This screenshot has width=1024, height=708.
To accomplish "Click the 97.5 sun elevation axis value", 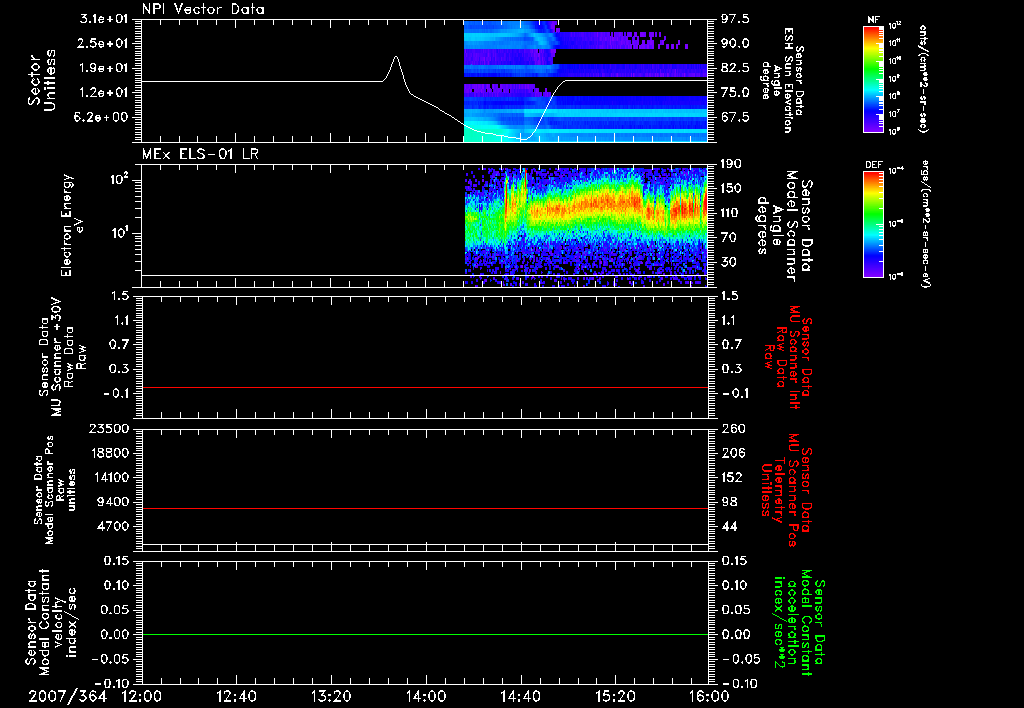I will [x=735, y=19].
